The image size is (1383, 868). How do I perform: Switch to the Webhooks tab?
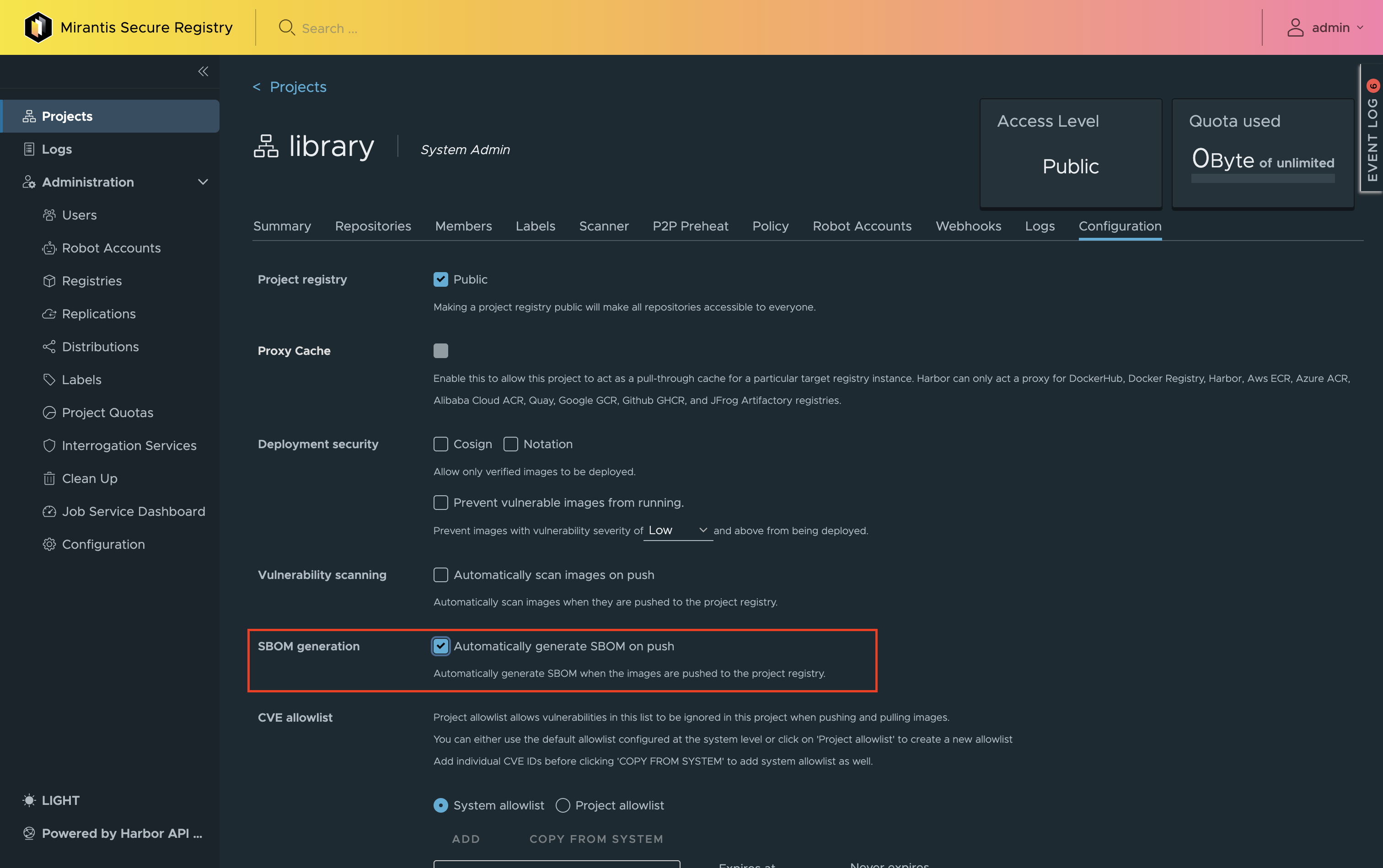click(969, 226)
